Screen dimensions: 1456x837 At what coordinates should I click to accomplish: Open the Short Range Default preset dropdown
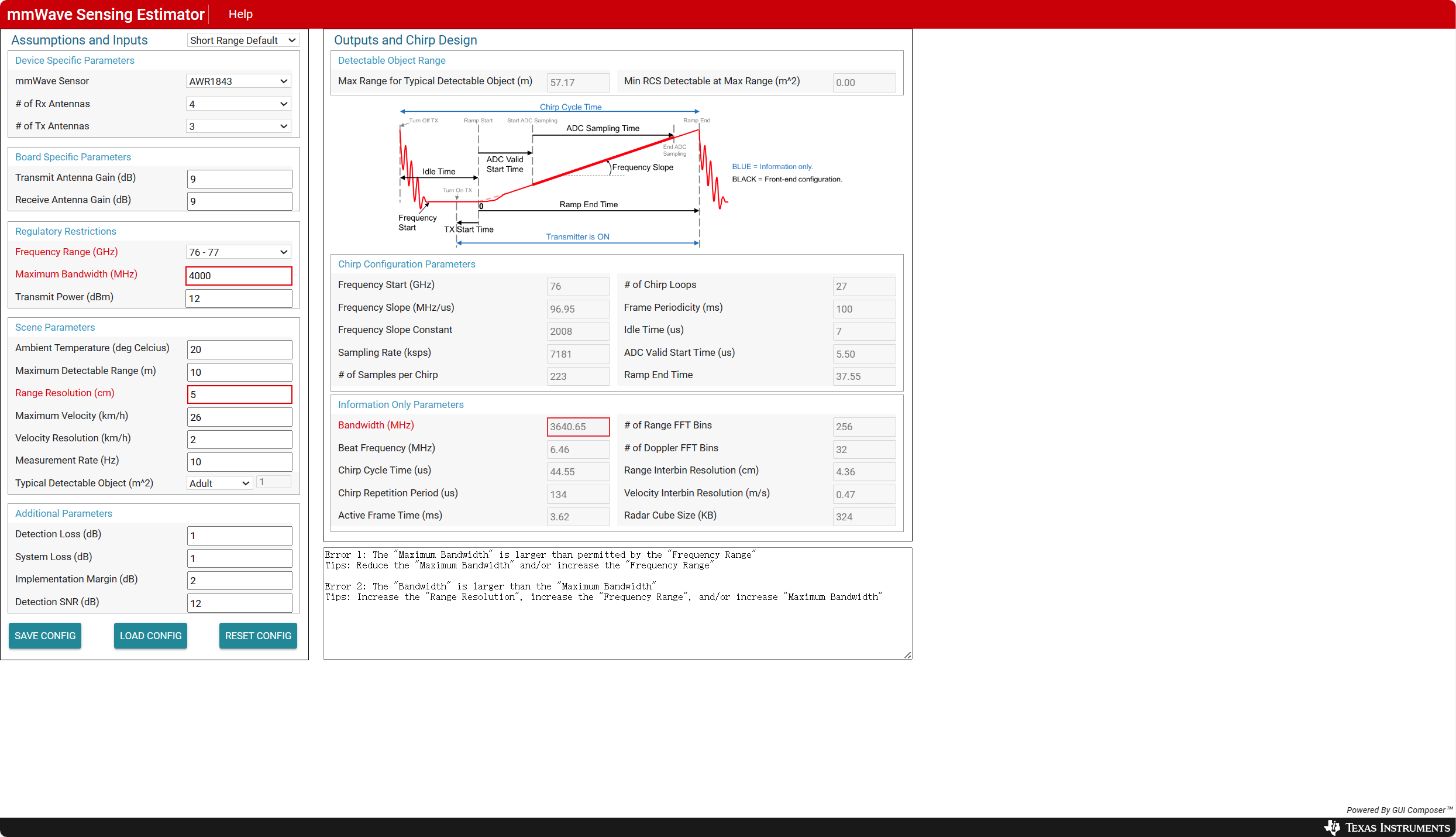[243, 40]
